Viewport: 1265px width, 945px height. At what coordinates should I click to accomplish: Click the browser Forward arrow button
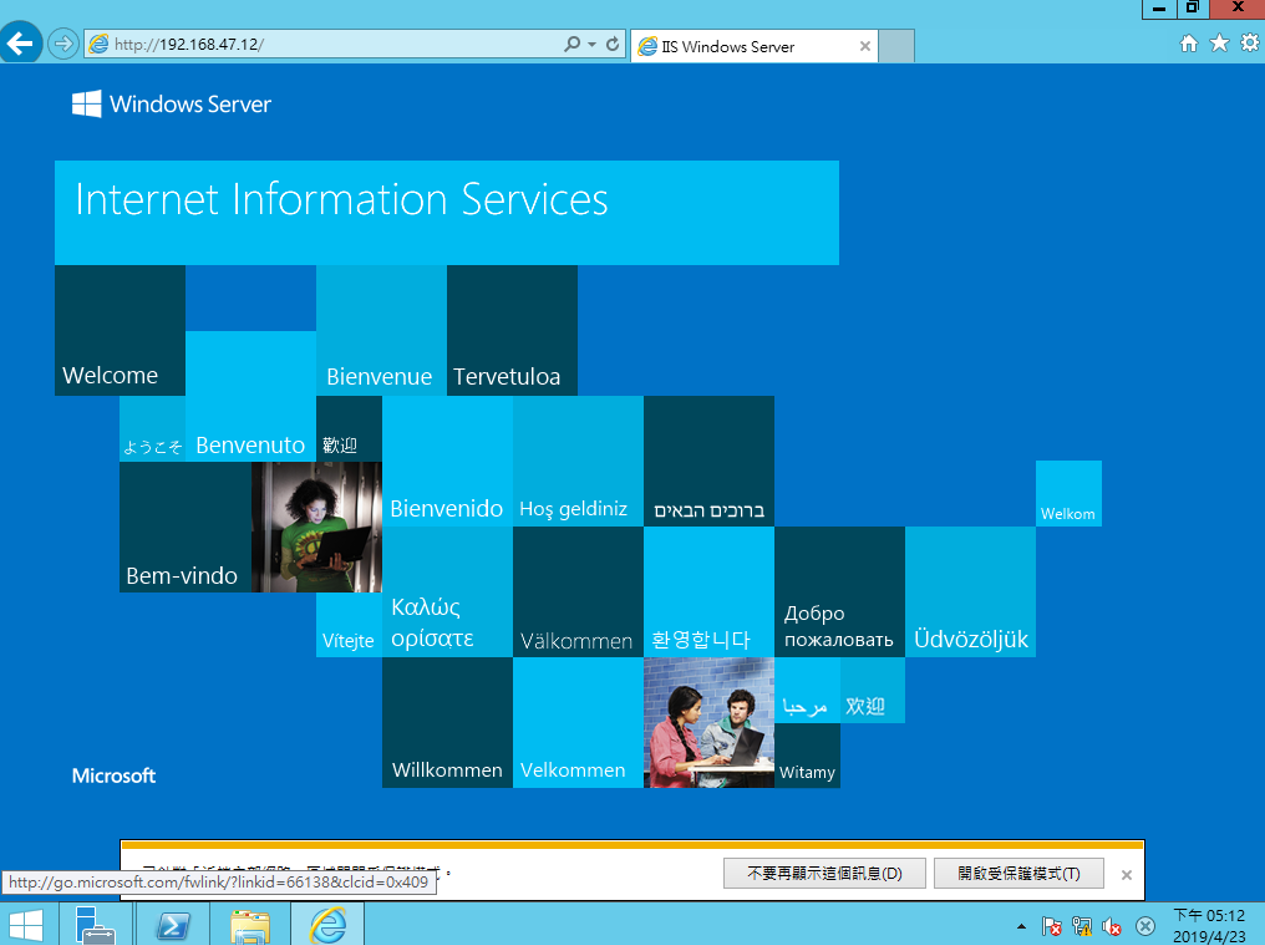pyautogui.click(x=63, y=44)
